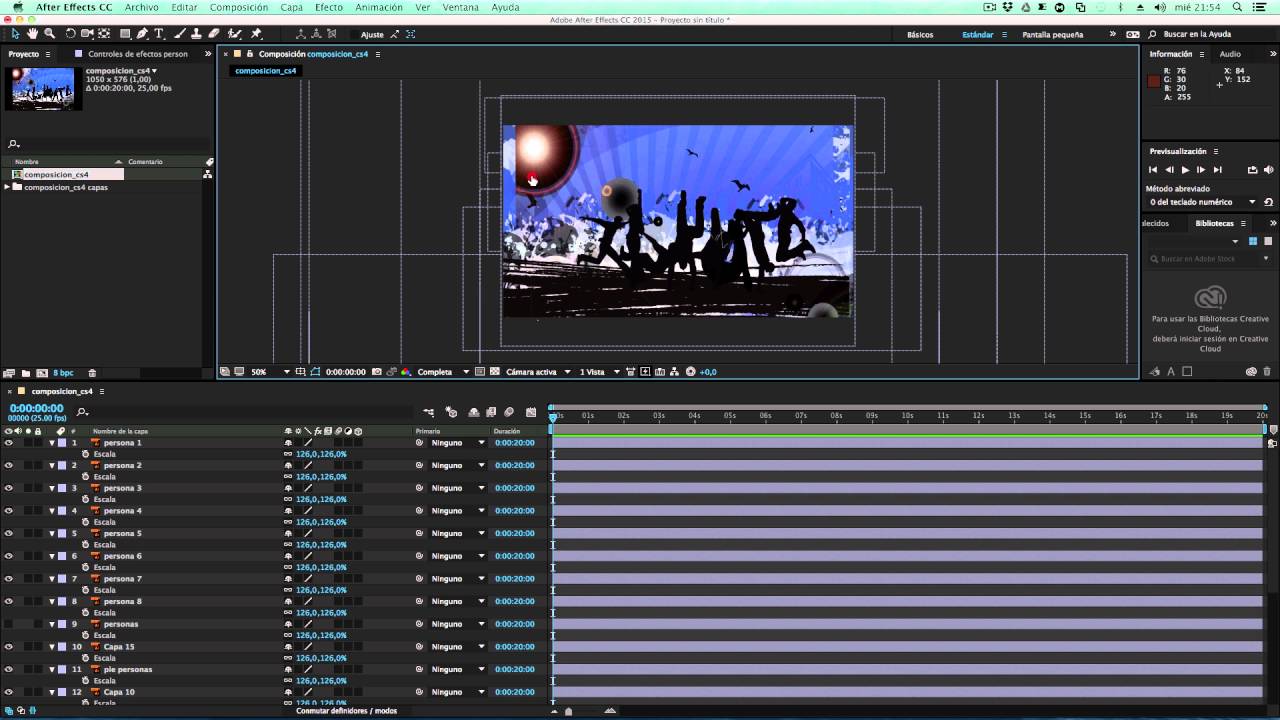
Task: Play the preview in Previsualización panel
Action: [x=1185, y=170]
